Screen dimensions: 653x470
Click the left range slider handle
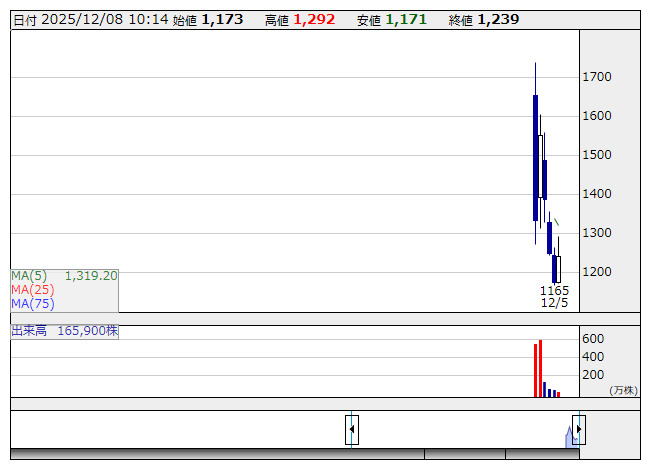point(352,430)
